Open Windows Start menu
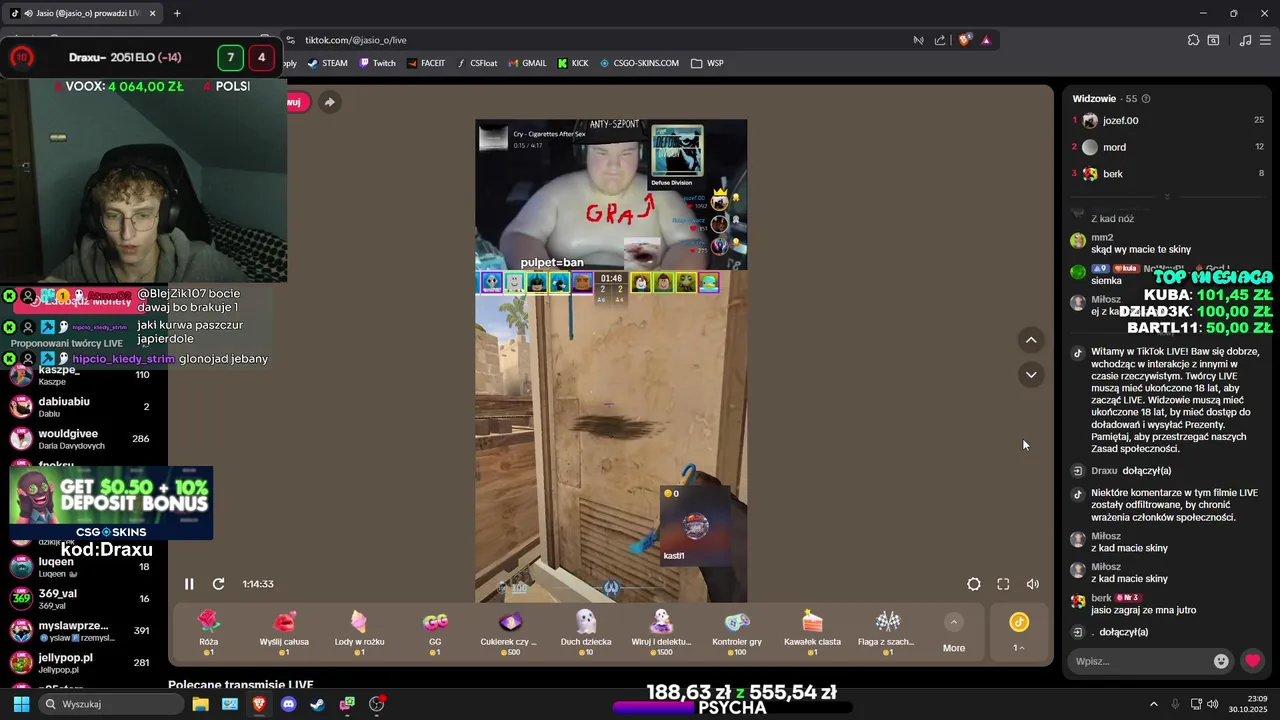Viewport: 1280px width, 720px height. [x=21, y=704]
